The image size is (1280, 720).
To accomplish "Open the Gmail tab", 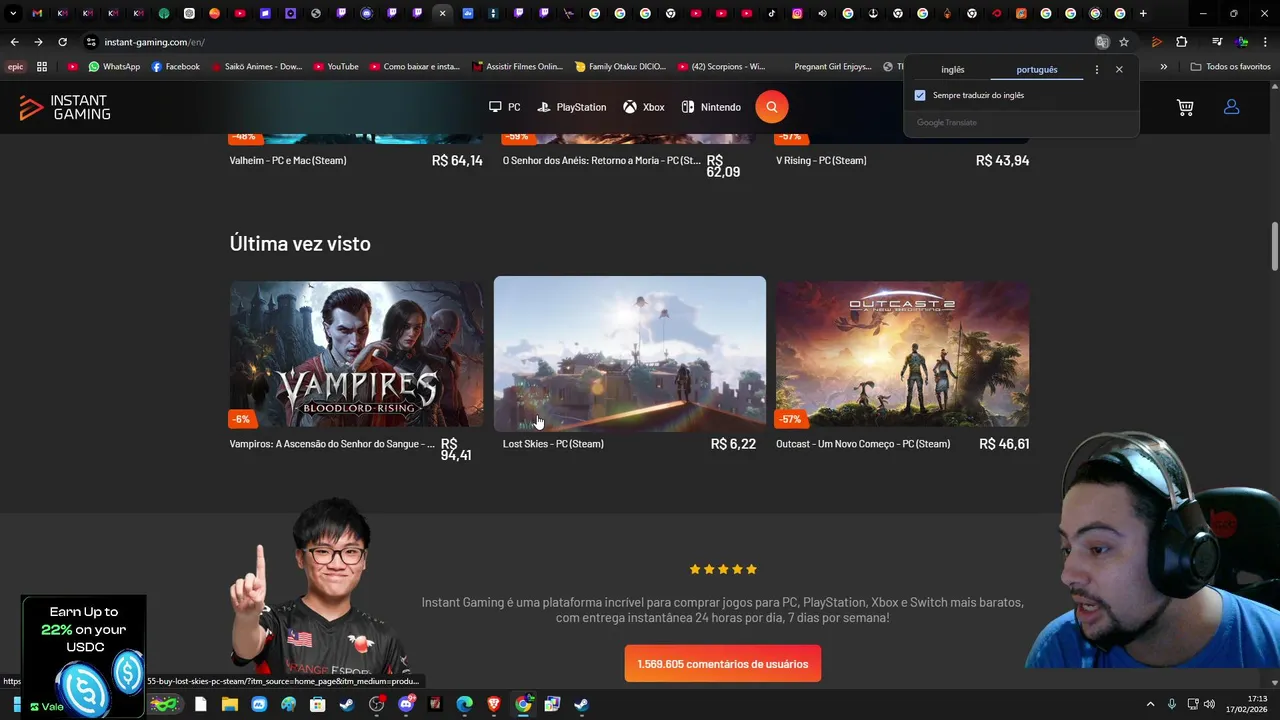I will coord(37,14).
